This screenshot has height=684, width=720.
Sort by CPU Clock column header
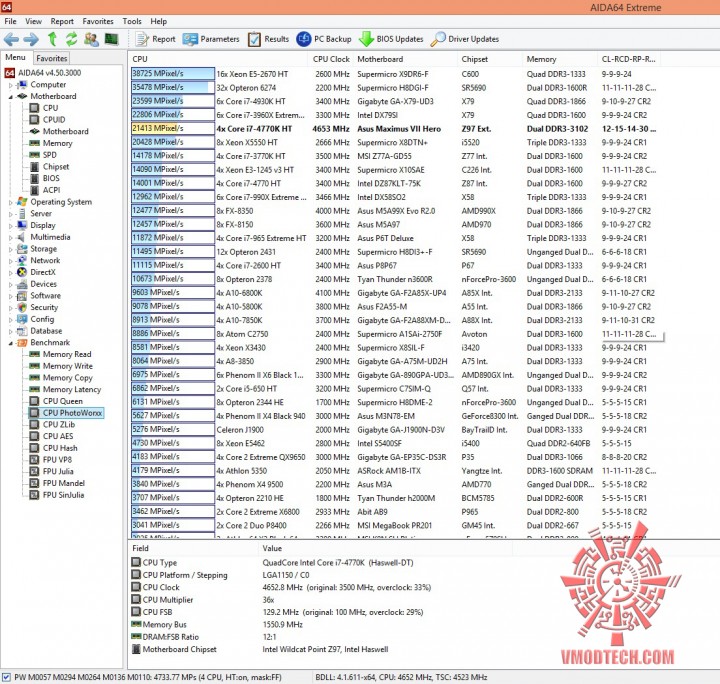pos(331,59)
